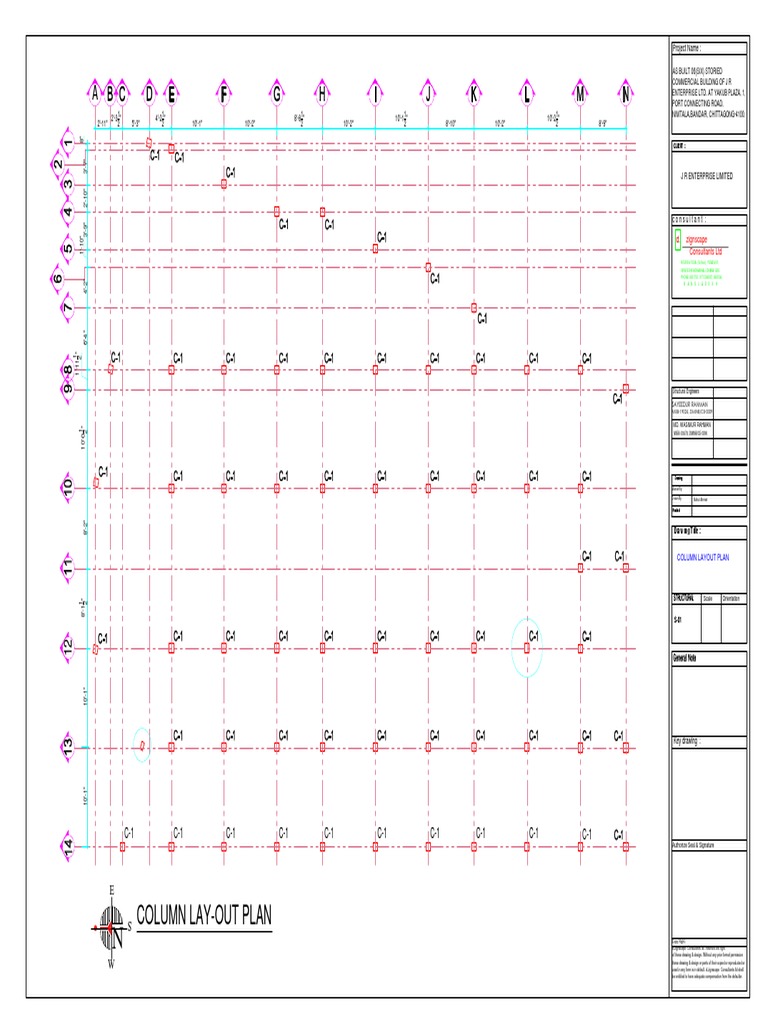Select row grid bubble 2 on the left

point(58,165)
